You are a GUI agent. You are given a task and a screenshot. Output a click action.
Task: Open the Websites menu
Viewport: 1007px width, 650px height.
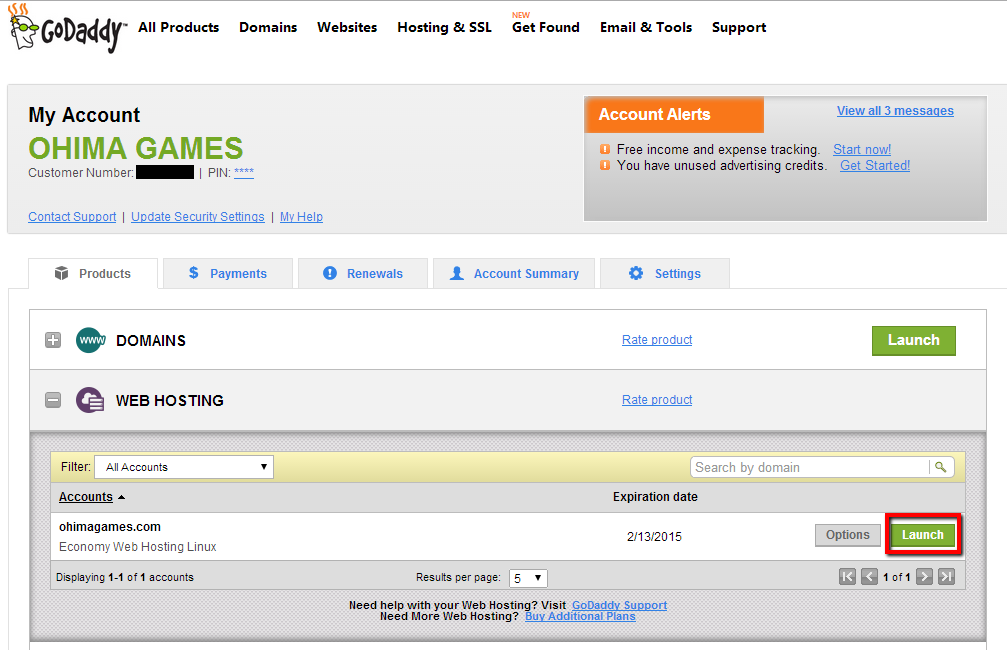point(347,28)
